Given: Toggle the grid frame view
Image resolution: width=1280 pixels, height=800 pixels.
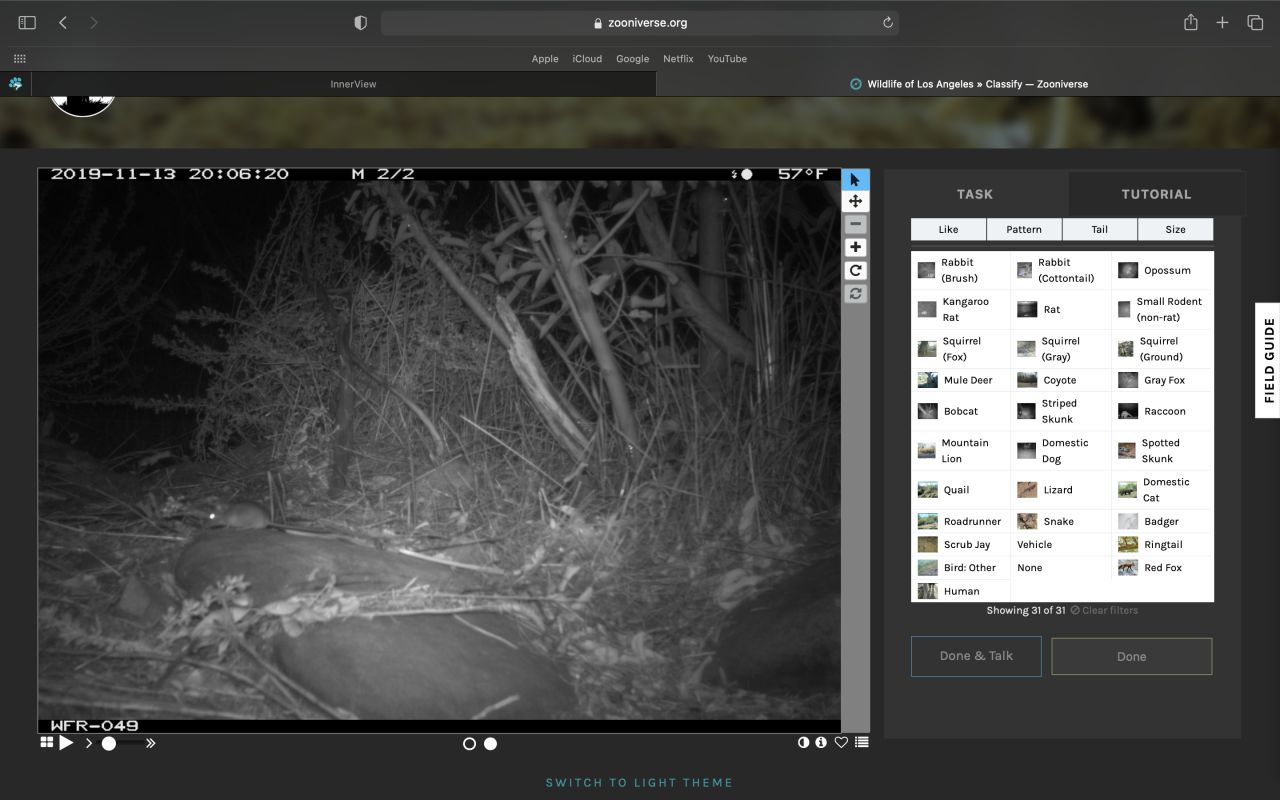Looking at the screenshot, I should click(46, 743).
